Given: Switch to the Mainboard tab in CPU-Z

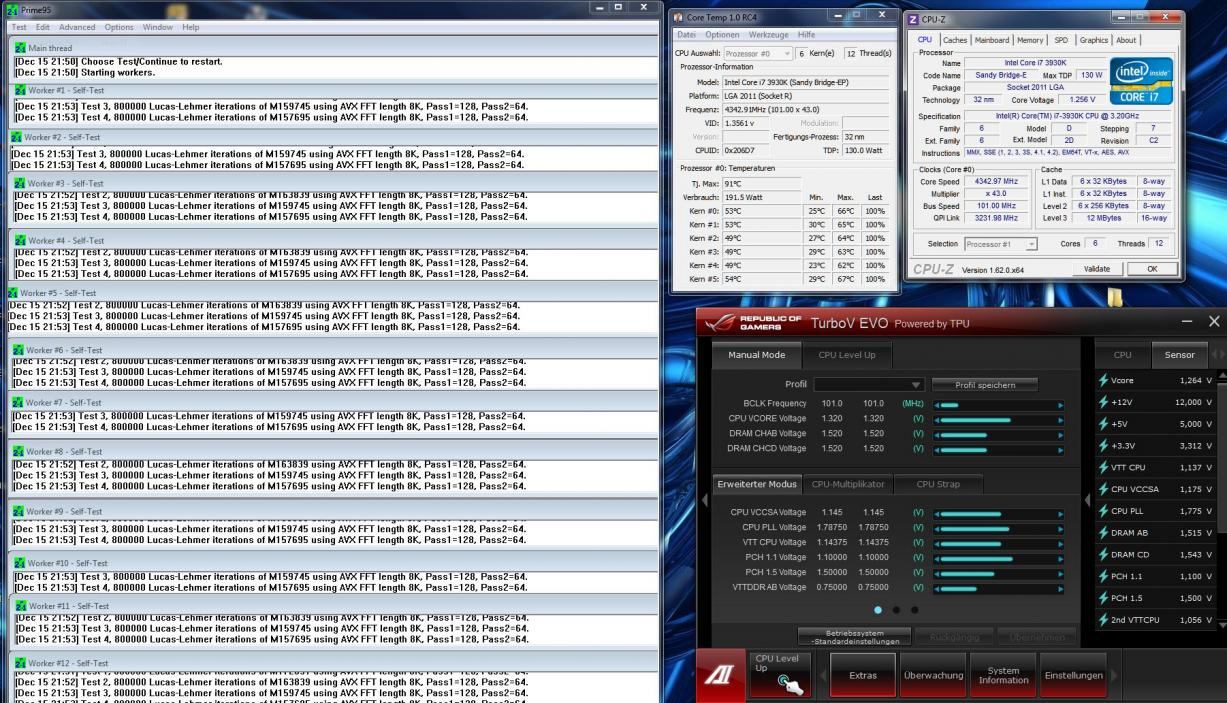Looking at the screenshot, I should pyautogui.click(x=991, y=40).
